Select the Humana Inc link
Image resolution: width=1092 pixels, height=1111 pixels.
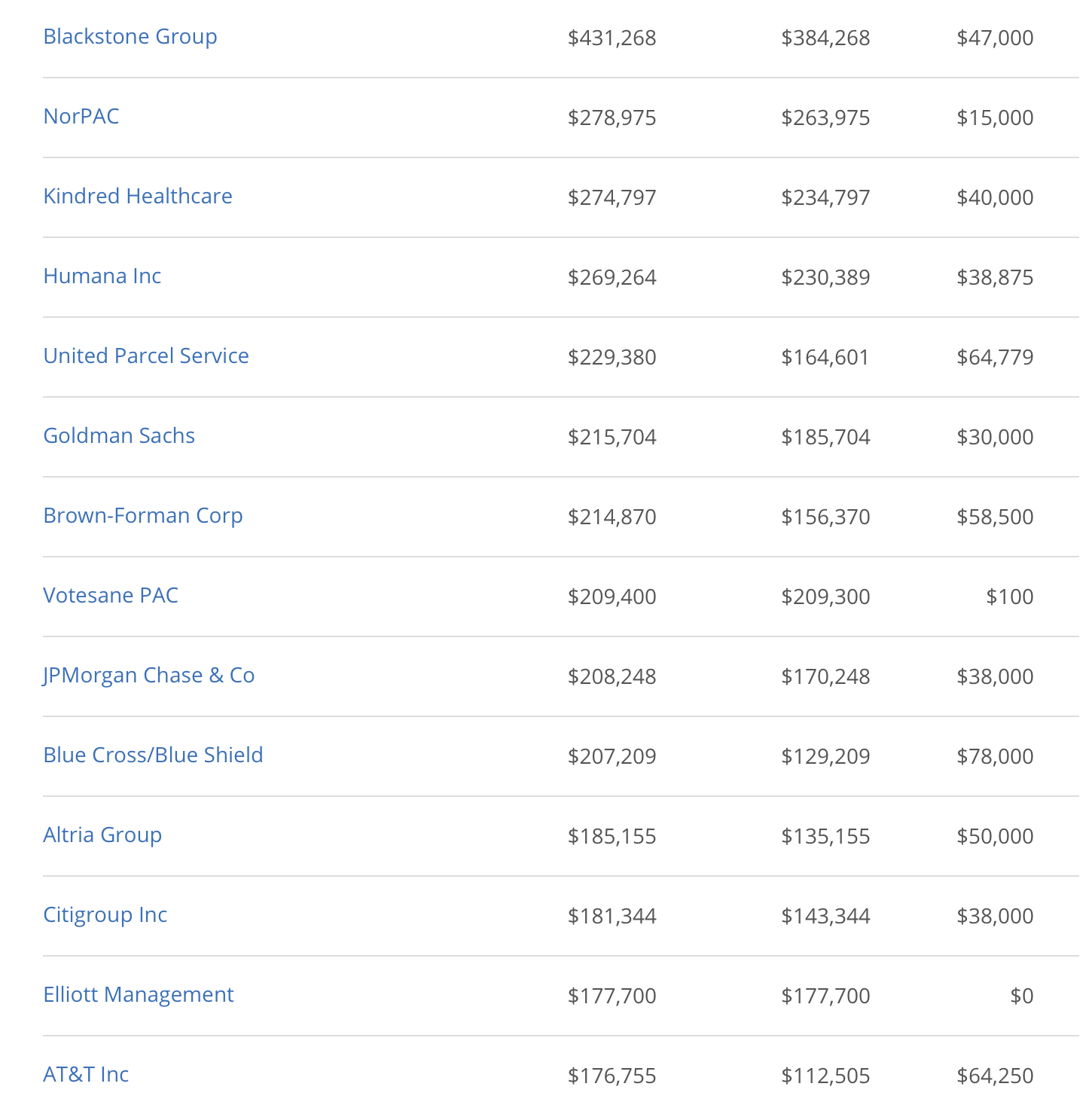coord(102,276)
